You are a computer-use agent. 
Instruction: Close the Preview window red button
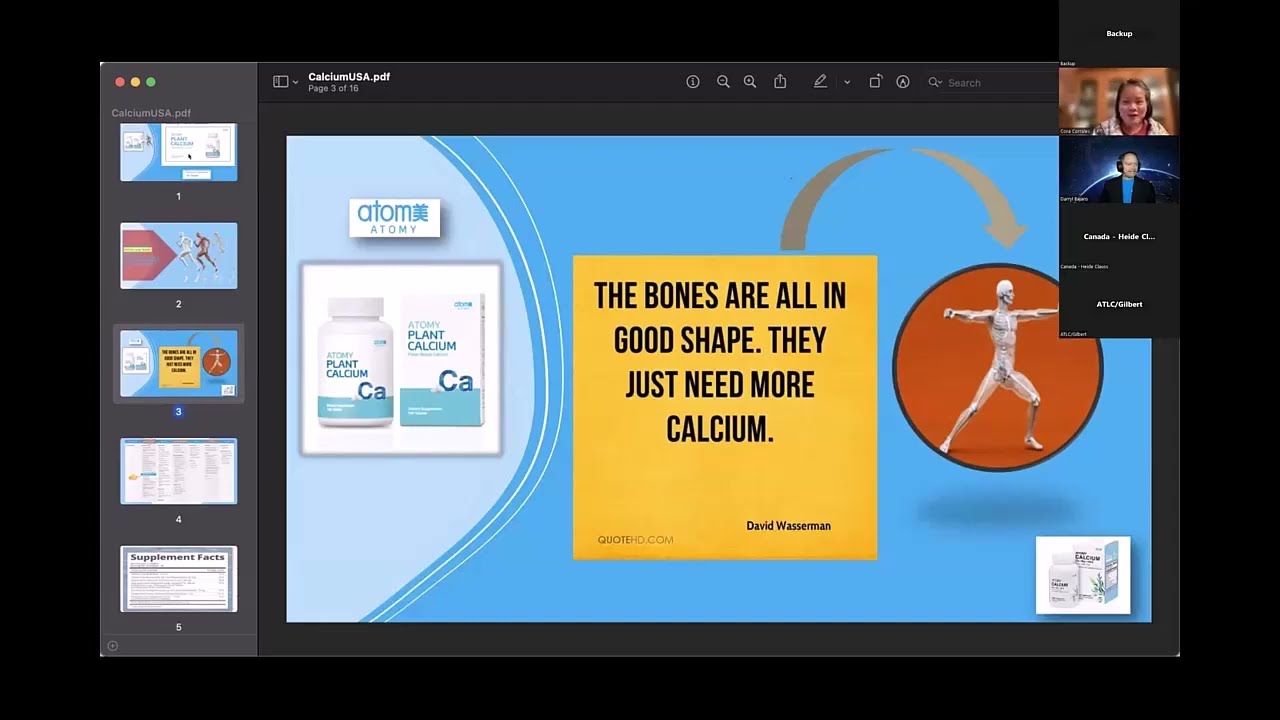click(120, 82)
